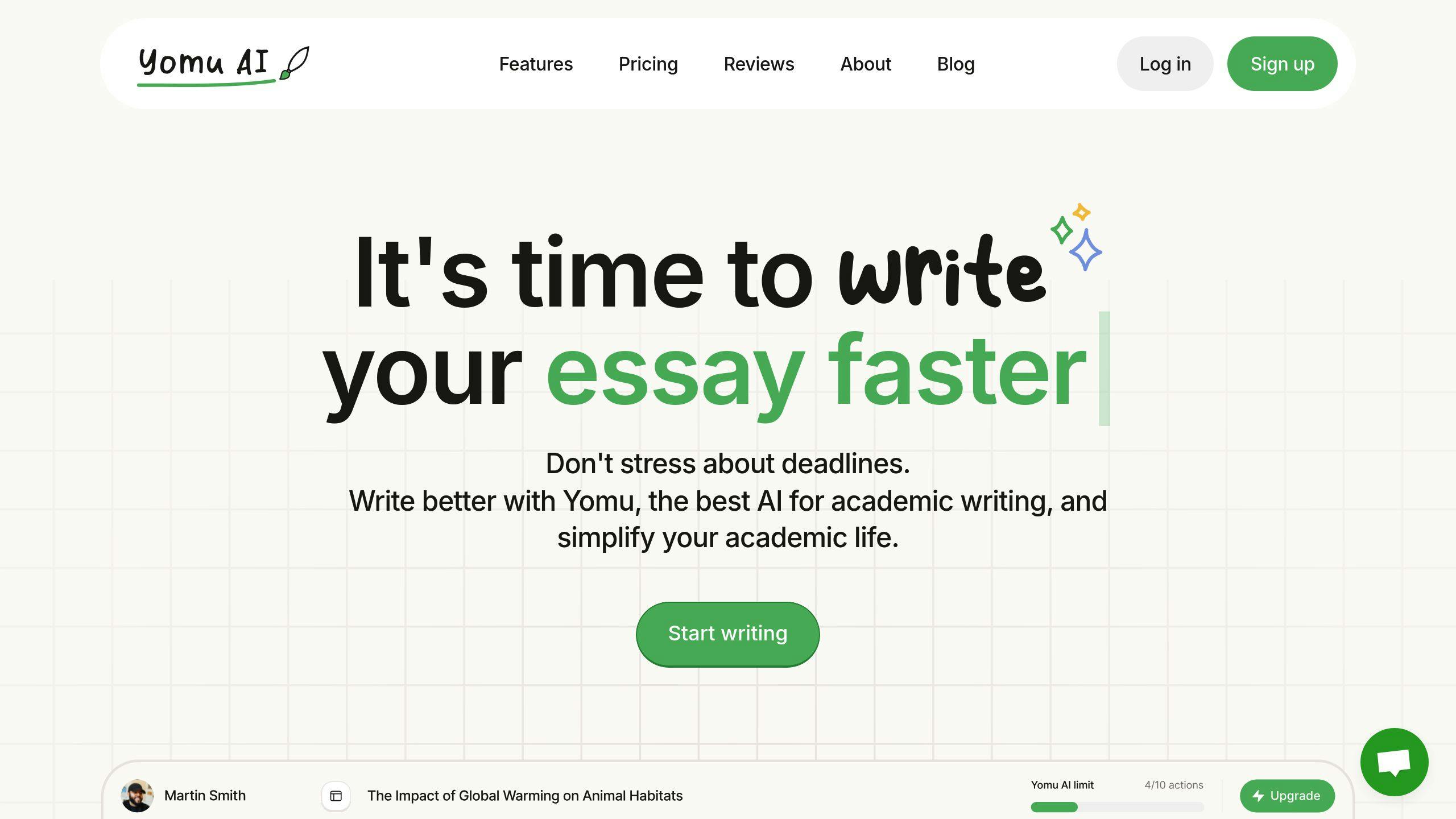Image resolution: width=1456 pixels, height=819 pixels.
Task: Click the calendar icon next to essay title
Action: [337, 795]
